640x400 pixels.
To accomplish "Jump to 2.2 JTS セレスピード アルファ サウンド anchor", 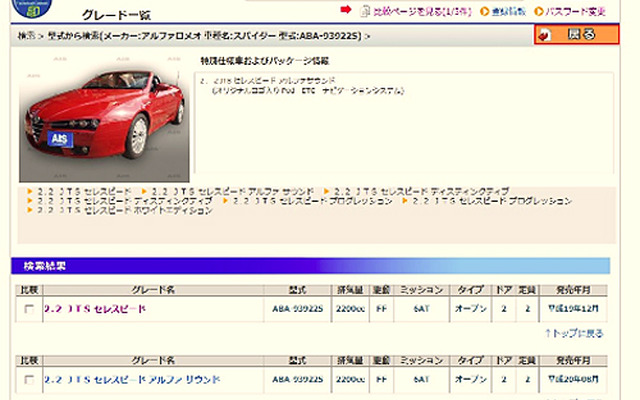I will 233,191.
